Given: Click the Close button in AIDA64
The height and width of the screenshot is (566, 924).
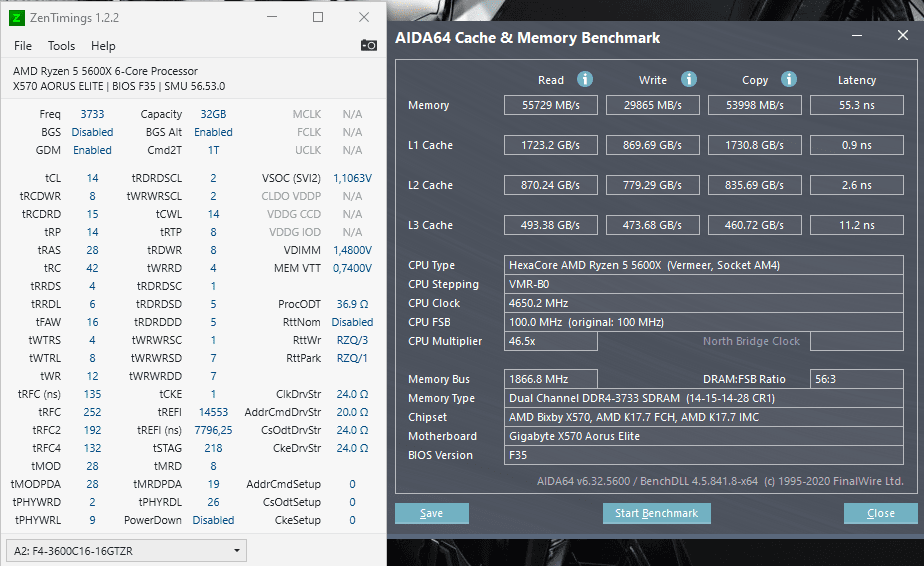Looking at the screenshot, I should [x=880, y=514].
